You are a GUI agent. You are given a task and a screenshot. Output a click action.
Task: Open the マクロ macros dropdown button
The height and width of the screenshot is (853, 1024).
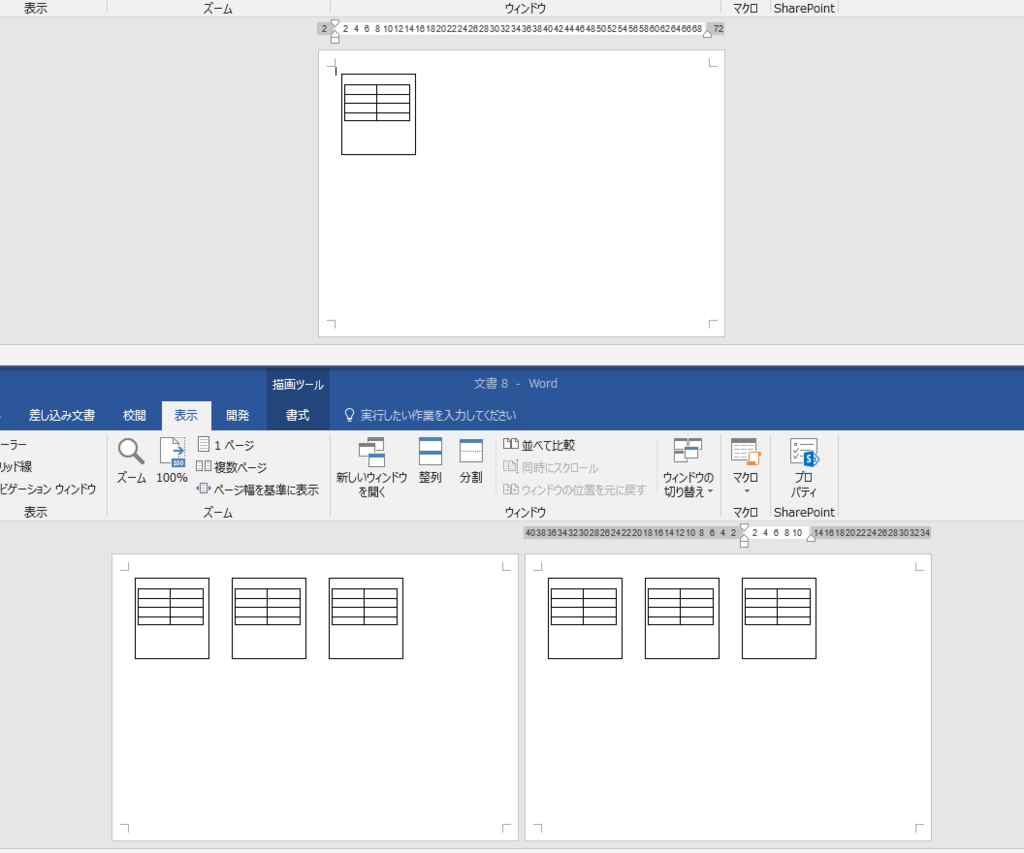coord(745,466)
